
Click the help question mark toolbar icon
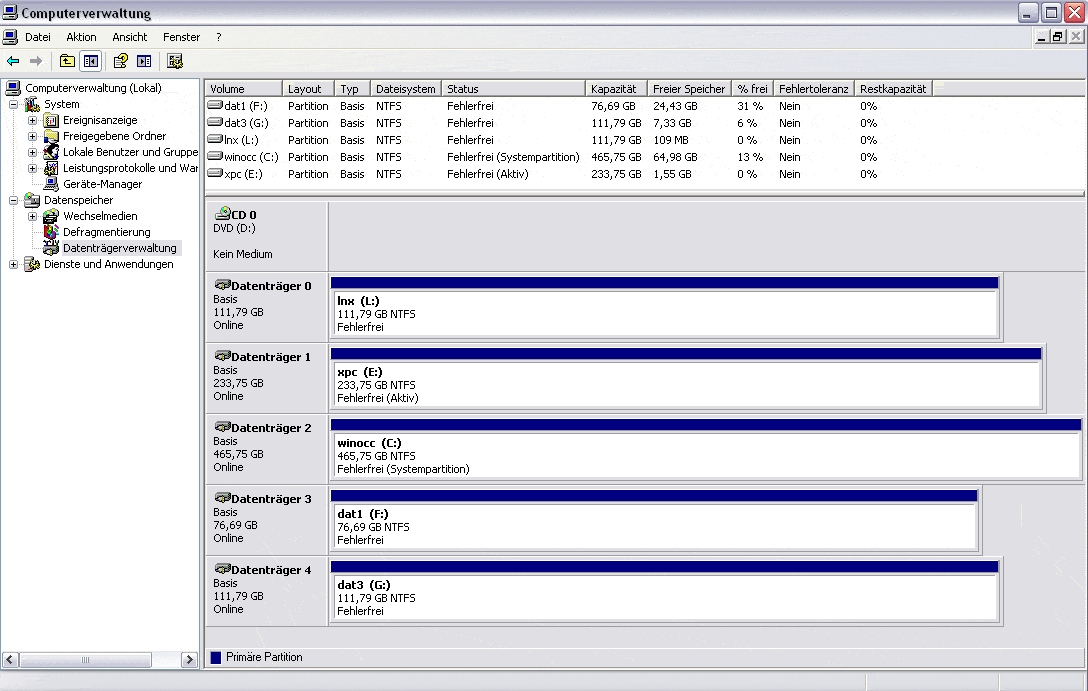click(120, 61)
